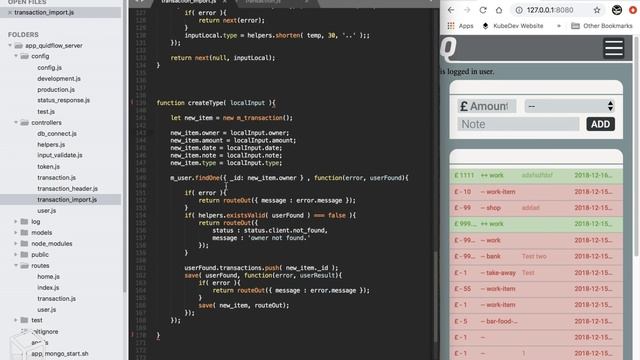This screenshot has height=360, width=640.
Task: Select the £-55 work-item transaction row
Action: [x=536, y=289]
